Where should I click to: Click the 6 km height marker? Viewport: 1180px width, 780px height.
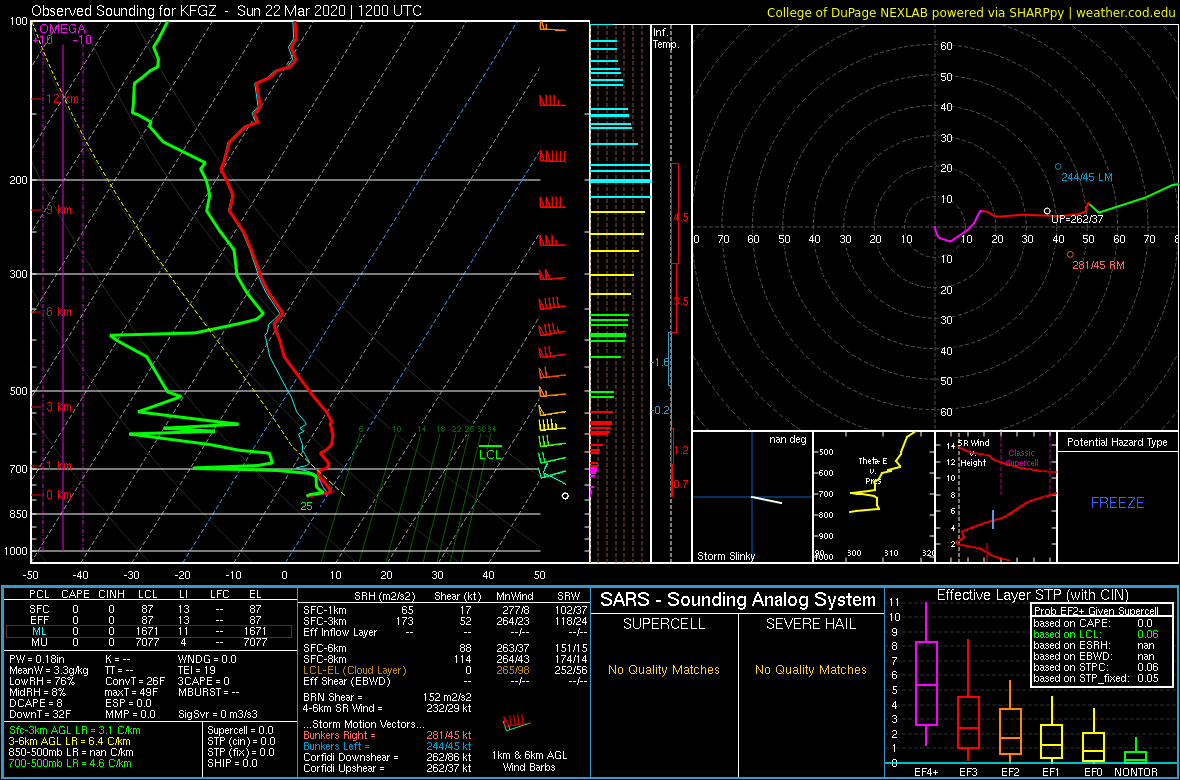58,312
